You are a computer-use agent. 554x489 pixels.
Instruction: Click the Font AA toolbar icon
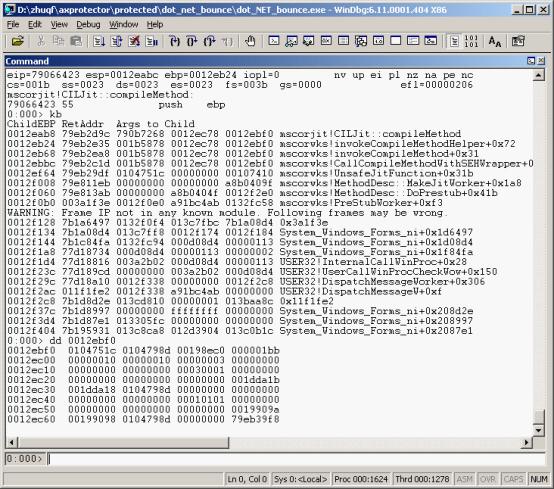495,41
